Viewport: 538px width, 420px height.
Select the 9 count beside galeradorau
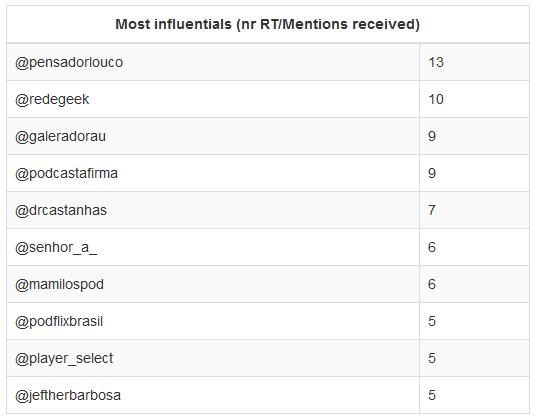pos(432,137)
